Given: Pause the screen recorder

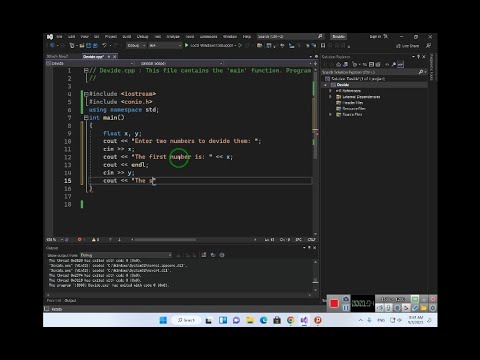Looking at the screenshot, I should (x=346, y=308).
